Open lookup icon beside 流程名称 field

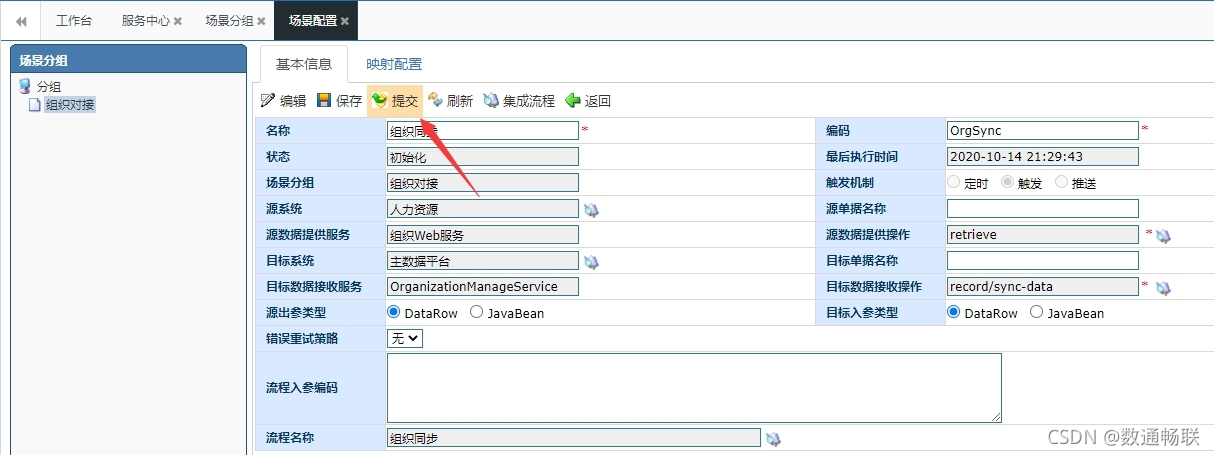pyautogui.click(x=773, y=438)
